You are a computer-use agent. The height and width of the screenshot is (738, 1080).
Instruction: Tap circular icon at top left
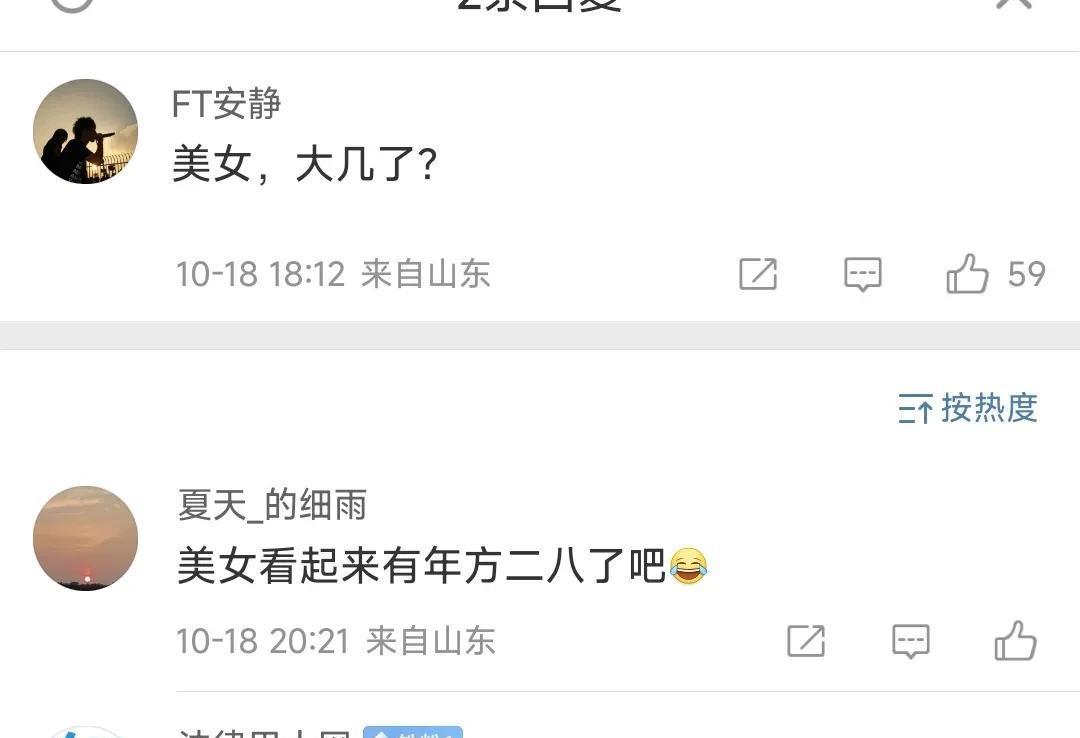pos(72,3)
